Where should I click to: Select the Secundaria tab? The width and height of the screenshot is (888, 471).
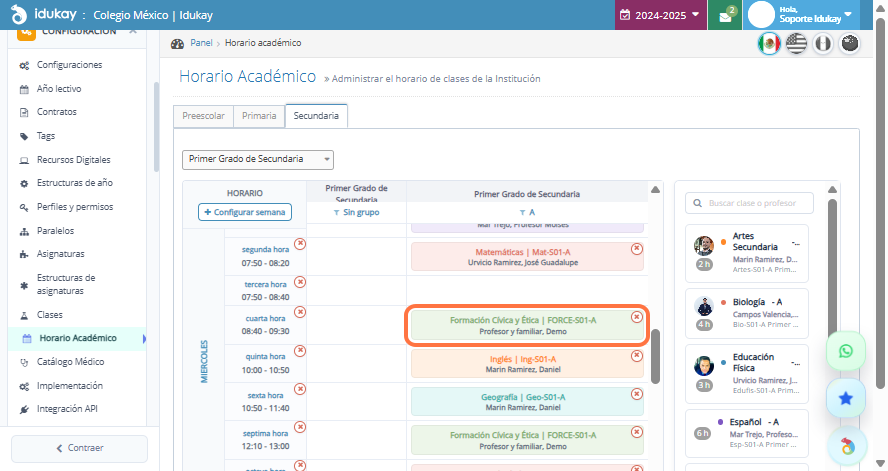(x=316, y=116)
